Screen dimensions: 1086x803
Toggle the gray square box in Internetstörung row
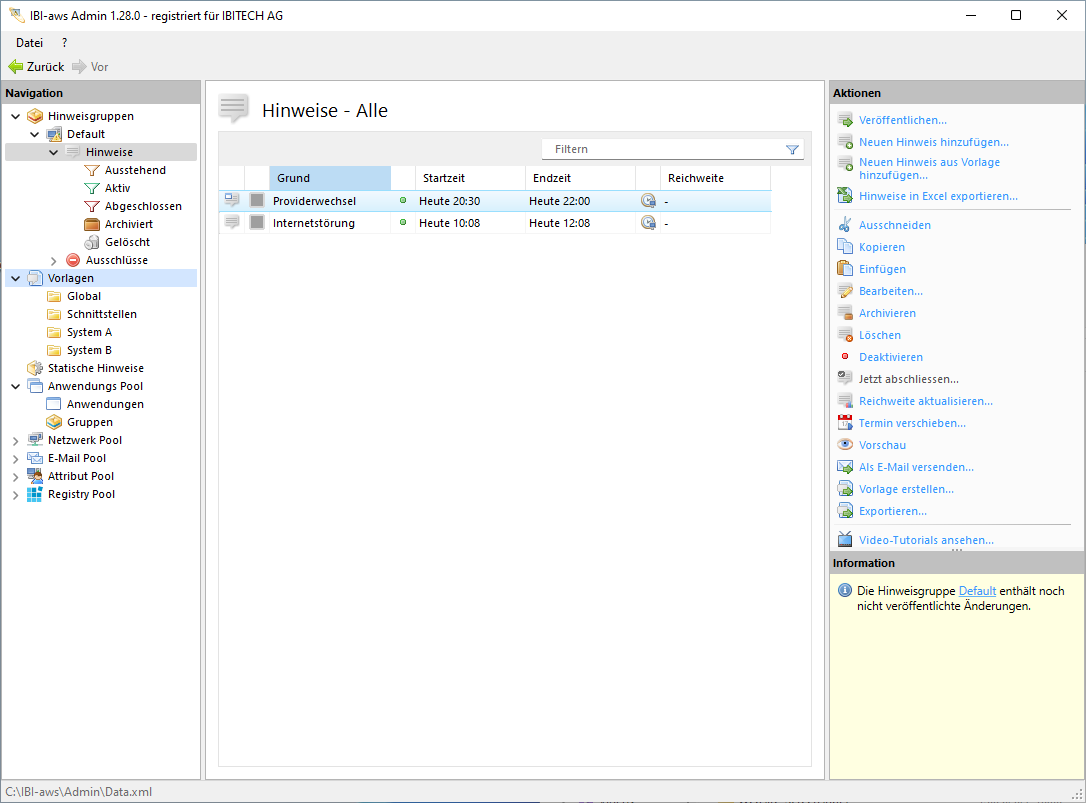257,223
